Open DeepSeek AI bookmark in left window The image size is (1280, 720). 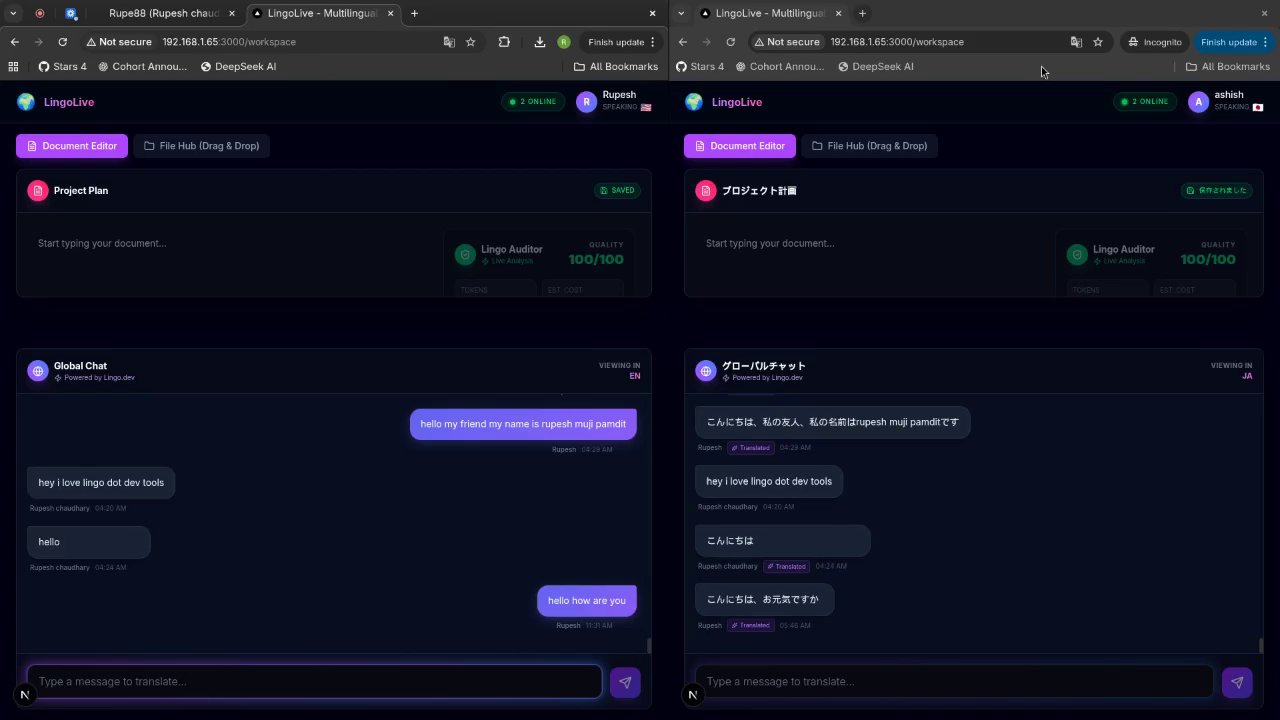[238, 67]
